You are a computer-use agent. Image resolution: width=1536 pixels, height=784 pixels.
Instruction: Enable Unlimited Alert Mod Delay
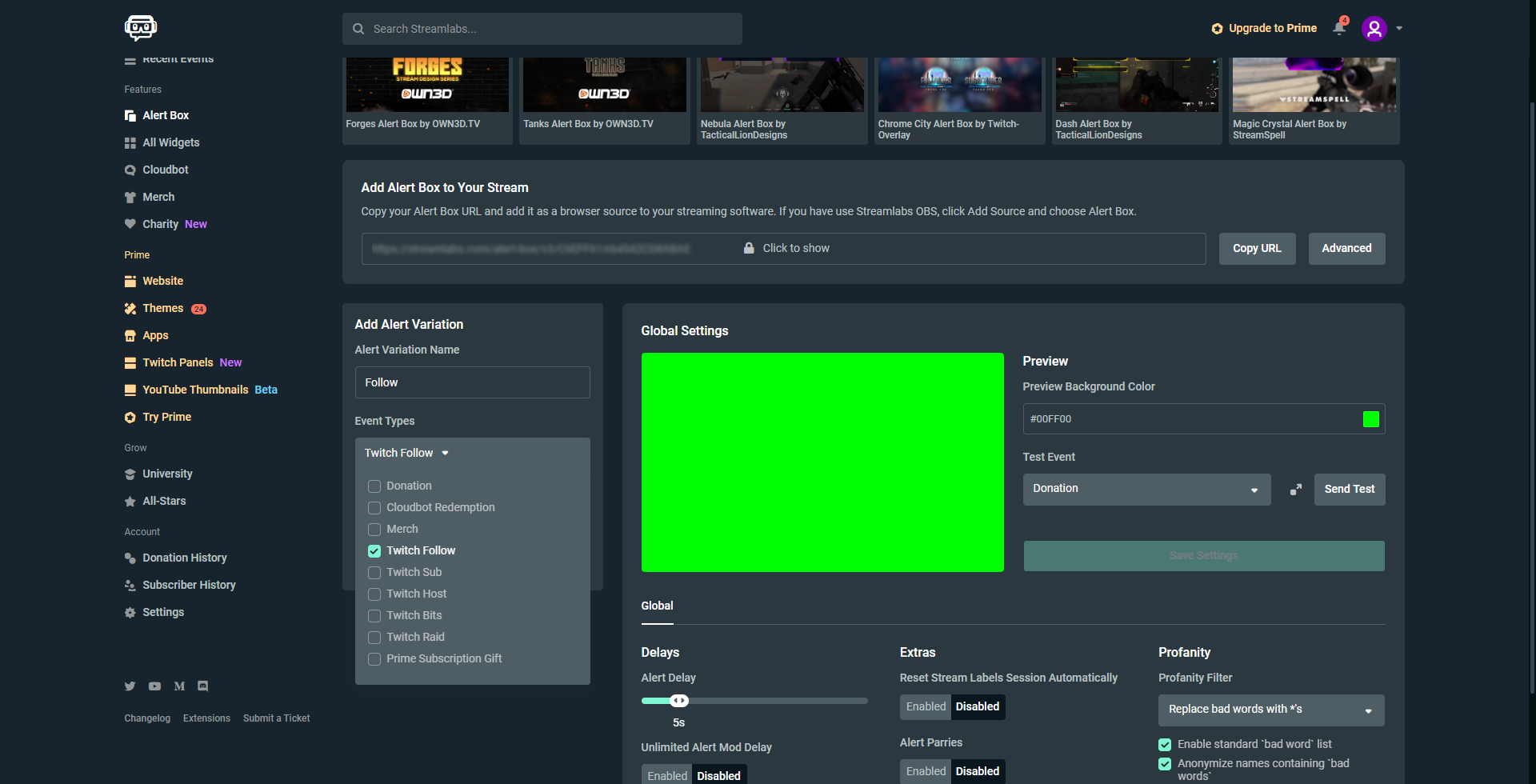(667, 775)
